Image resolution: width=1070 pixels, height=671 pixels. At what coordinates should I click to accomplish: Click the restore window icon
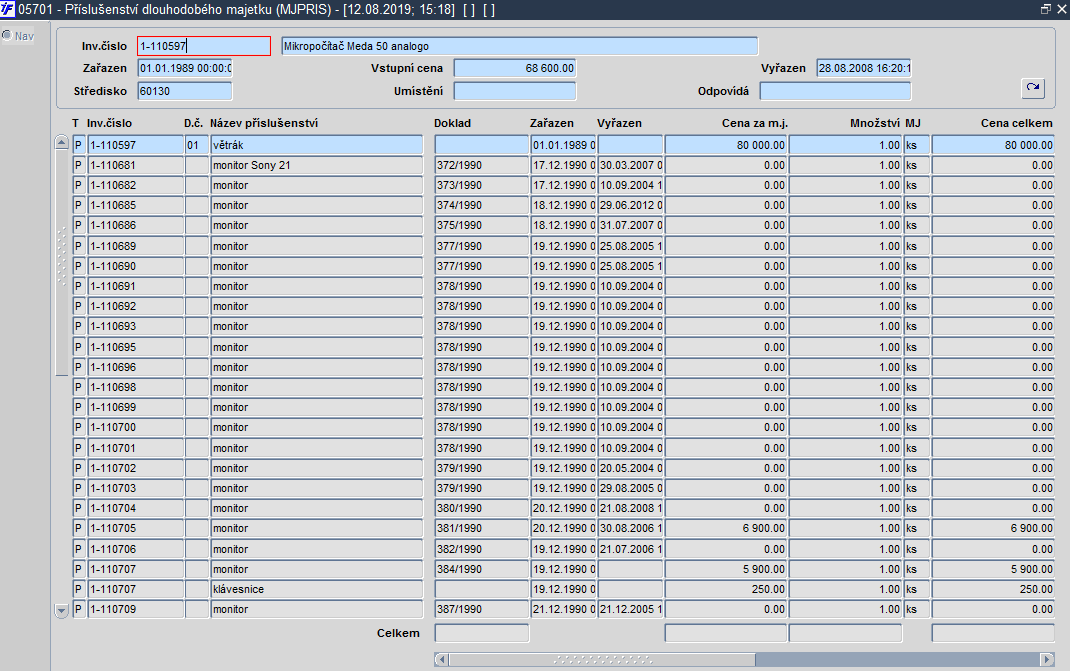[1045, 10]
